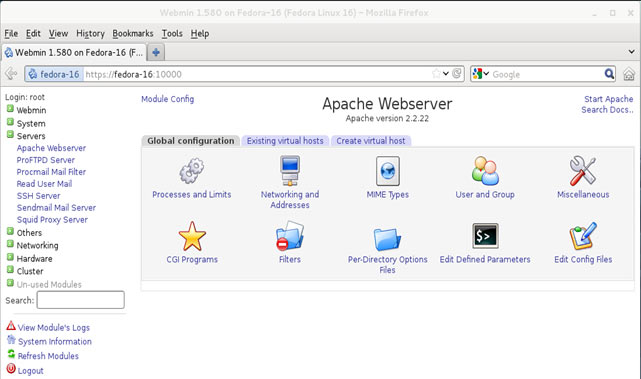Viewport: 641px width, 379px height.
Task: Open the Help menu
Action: pos(200,34)
